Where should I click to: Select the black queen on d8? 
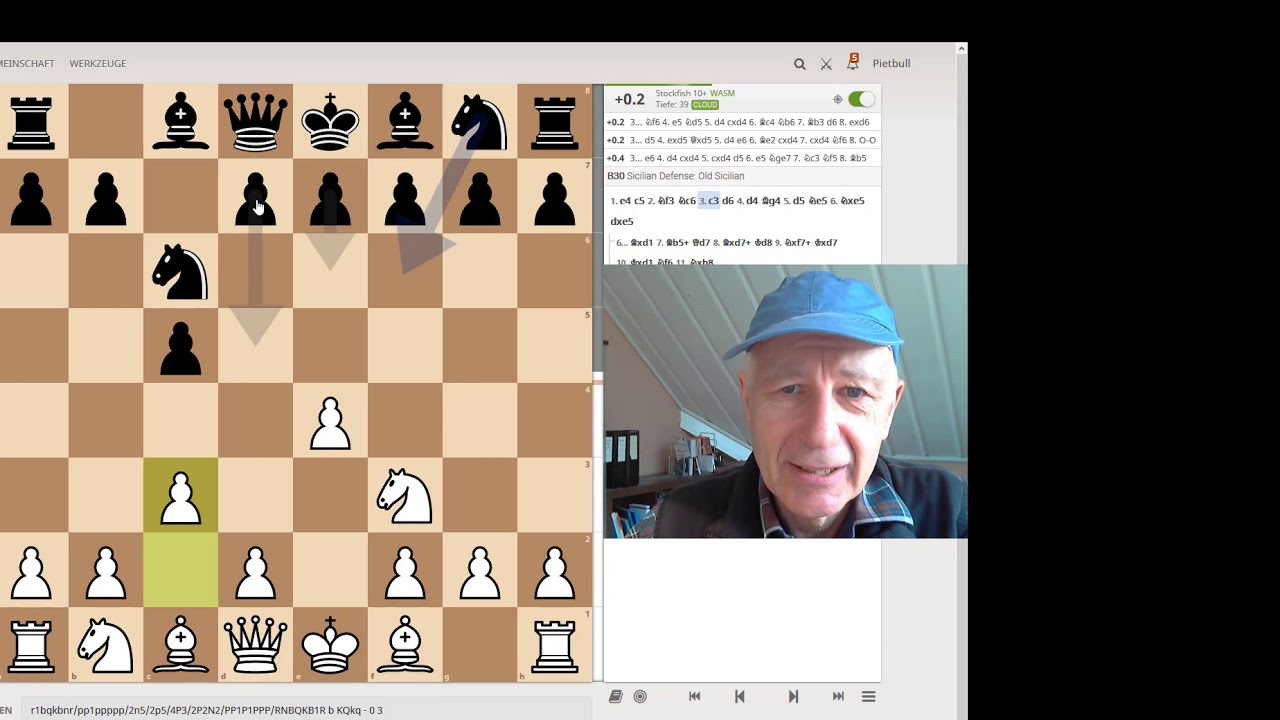tap(255, 121)
